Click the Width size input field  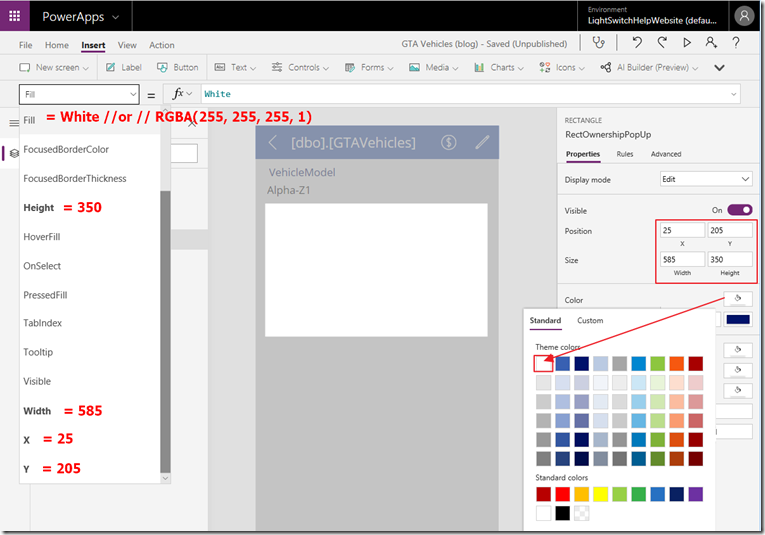[682, 259]
